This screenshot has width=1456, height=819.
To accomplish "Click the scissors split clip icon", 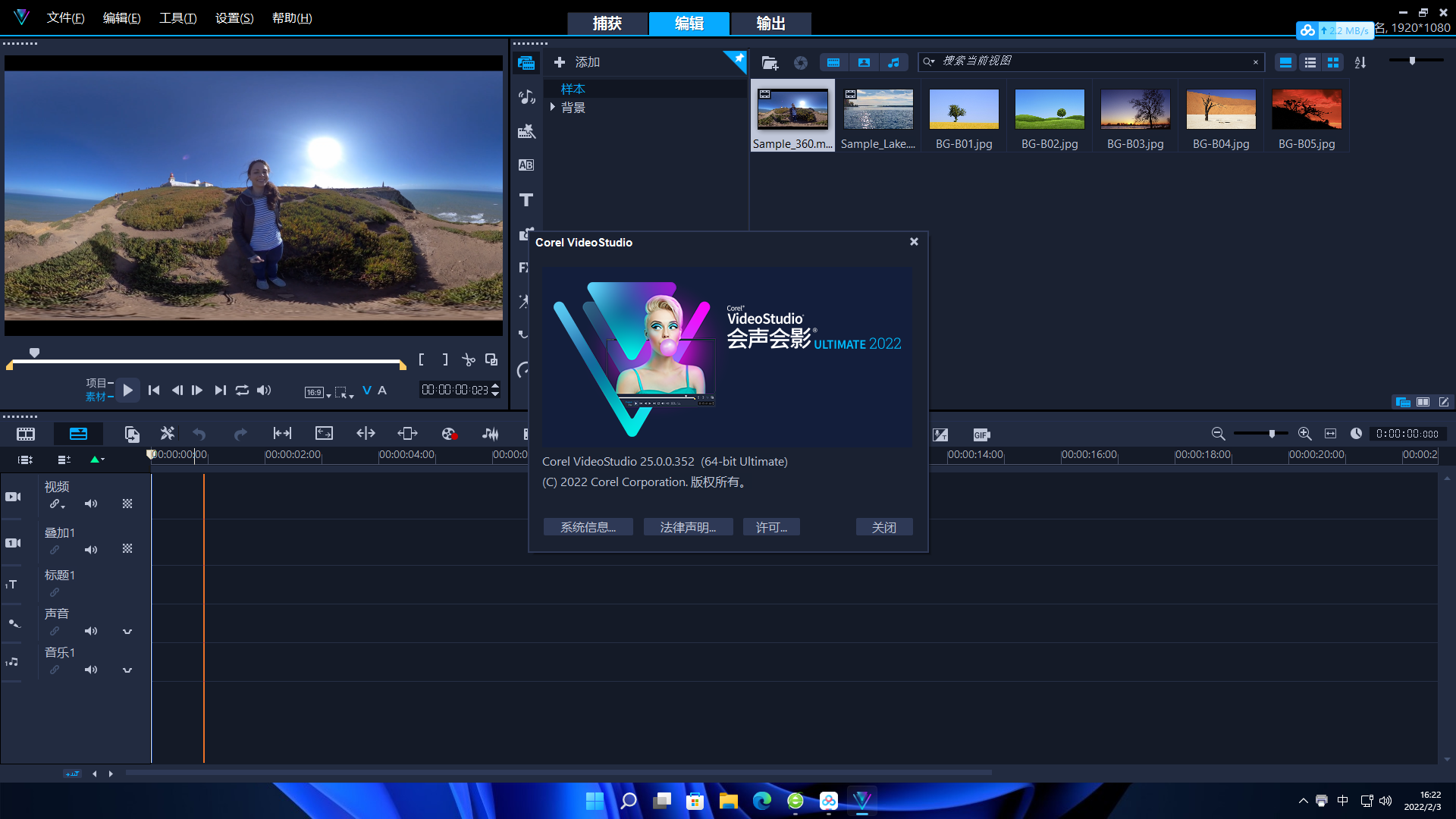I will 469,359.
